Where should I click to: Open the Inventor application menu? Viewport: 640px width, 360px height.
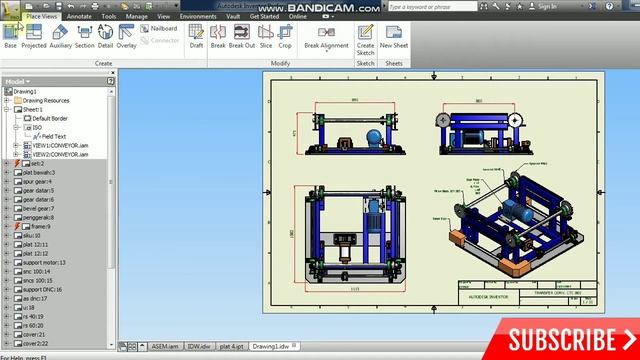[x=10, y=10]
